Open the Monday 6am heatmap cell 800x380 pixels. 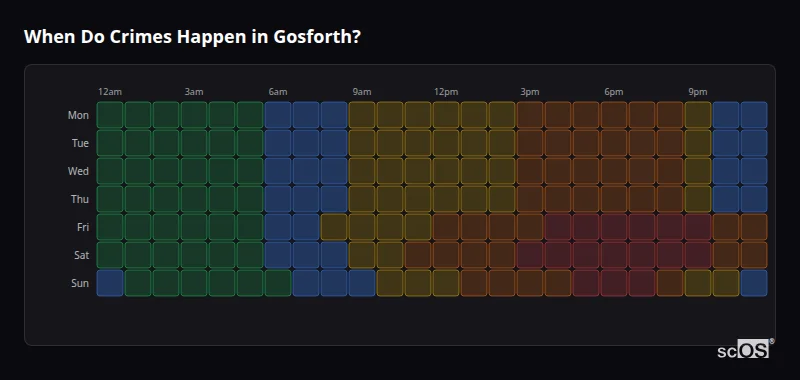coord(278,115)
